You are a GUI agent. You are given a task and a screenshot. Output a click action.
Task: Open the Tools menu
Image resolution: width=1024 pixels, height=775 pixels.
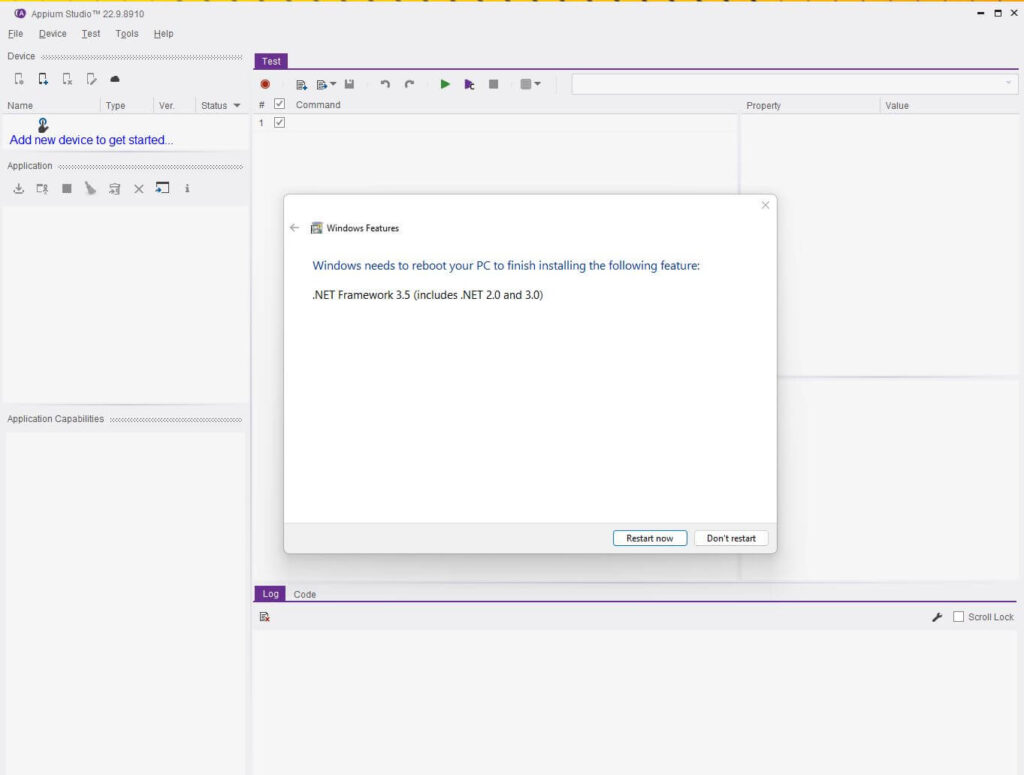[127, 33]
